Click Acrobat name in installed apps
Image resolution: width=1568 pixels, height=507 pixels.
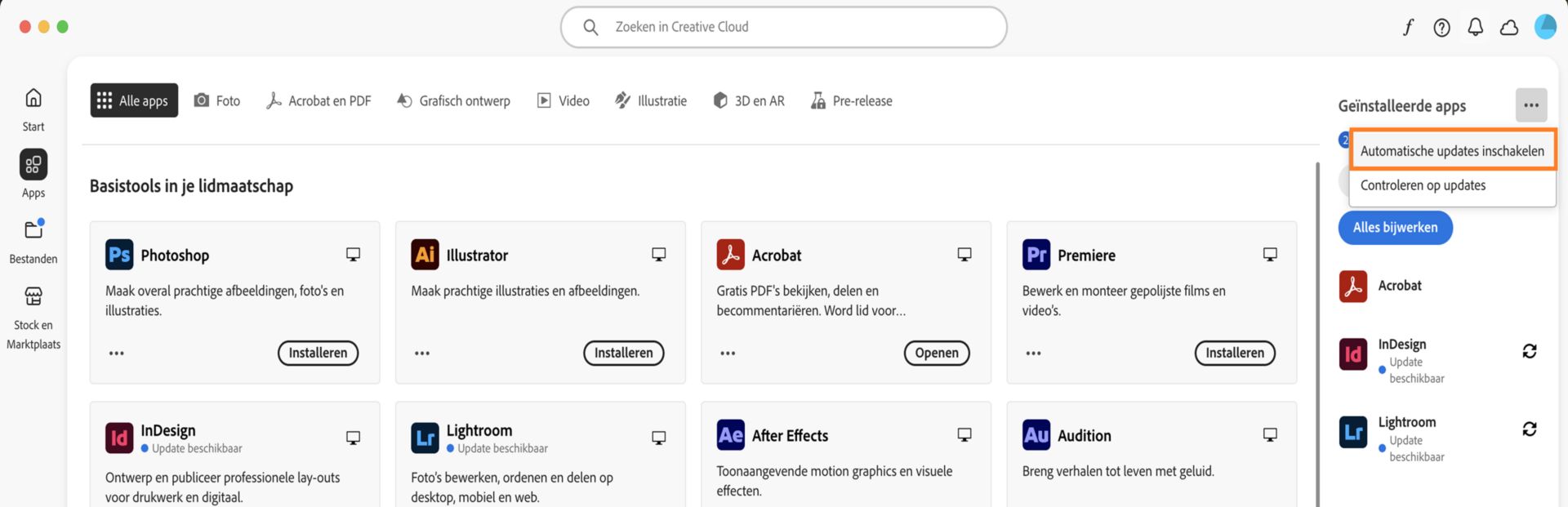1400,286
